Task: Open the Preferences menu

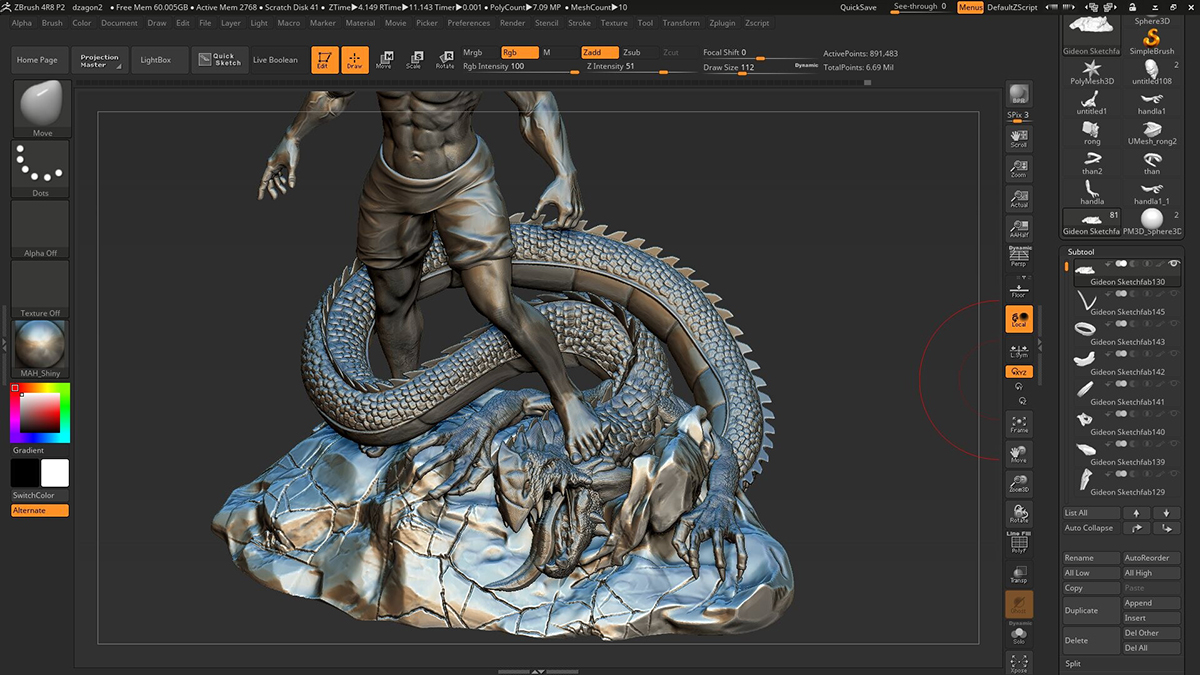Action: point(468,23)
